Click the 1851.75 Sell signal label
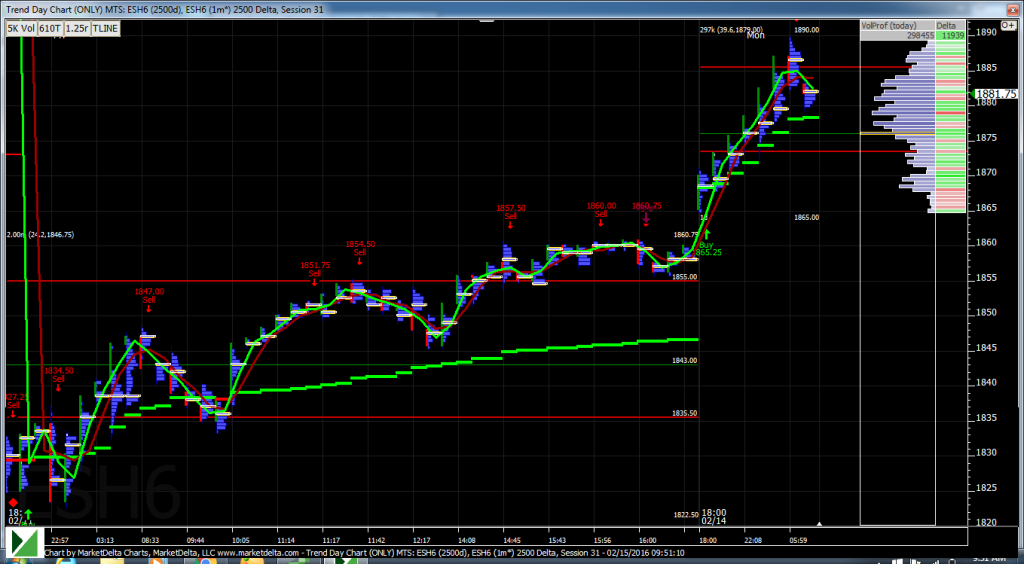The image size is (1024, 564). tap(315, 270)
